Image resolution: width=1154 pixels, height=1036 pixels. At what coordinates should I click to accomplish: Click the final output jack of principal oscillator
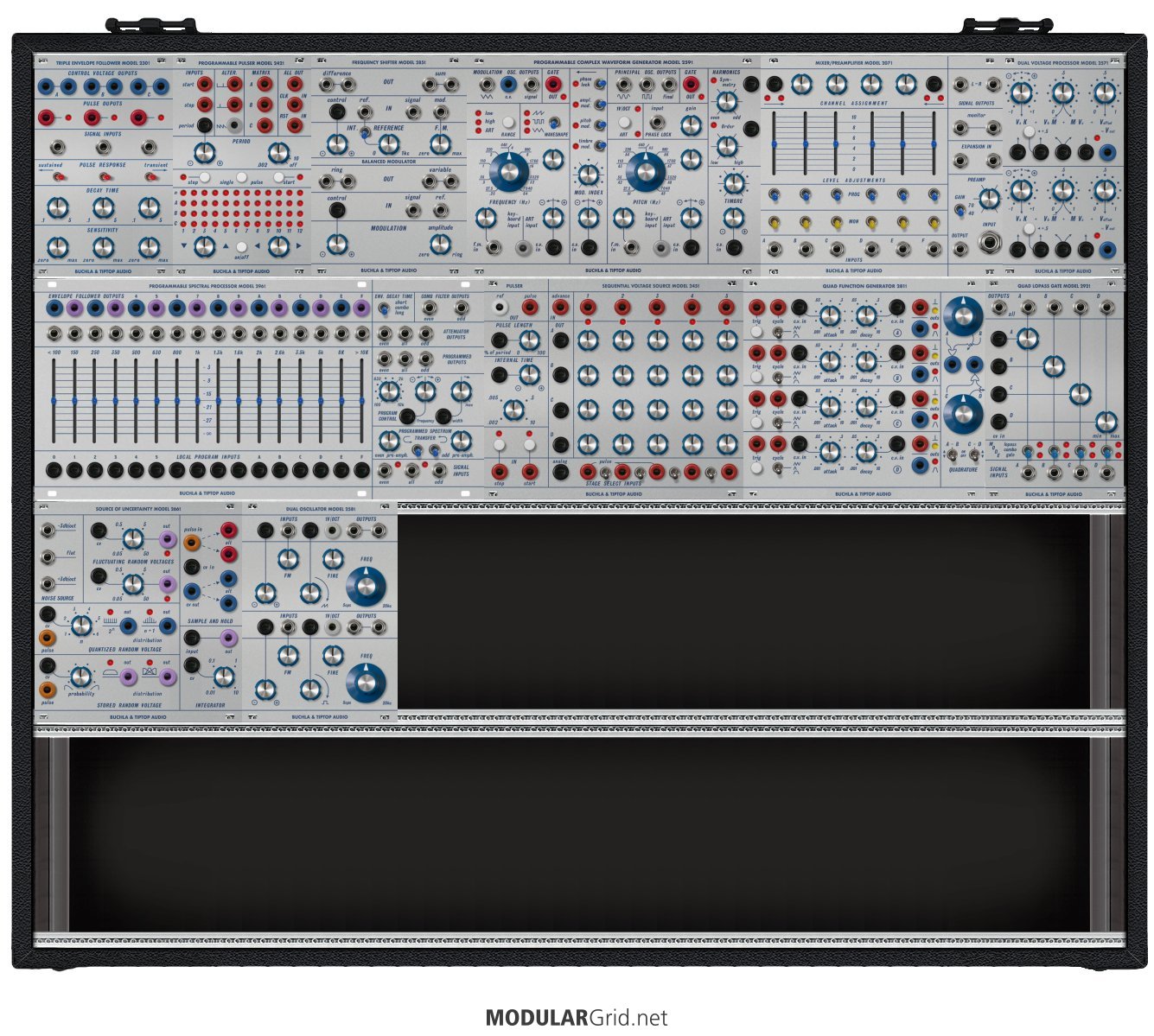pos(668,85)
